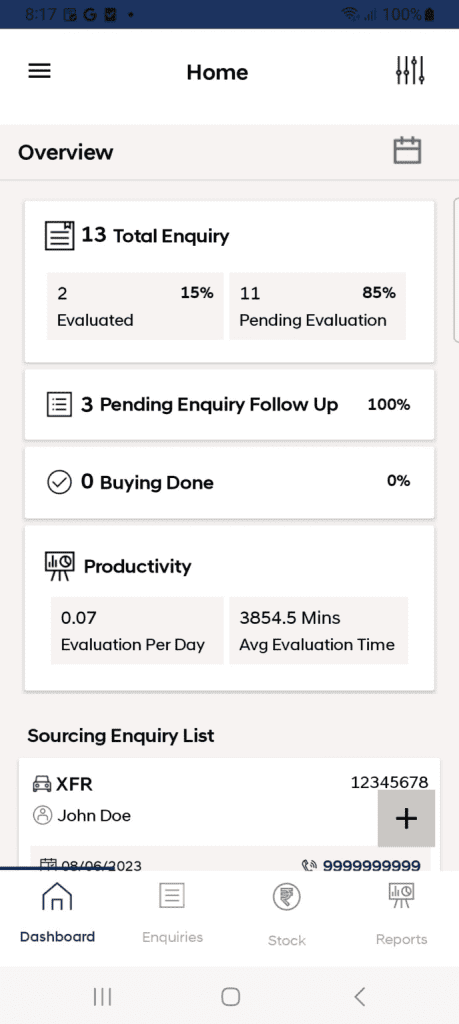Screen dimensions: 459x1024
Task: Tap the car icon beside XFR
Action: [x=42, y=783]
